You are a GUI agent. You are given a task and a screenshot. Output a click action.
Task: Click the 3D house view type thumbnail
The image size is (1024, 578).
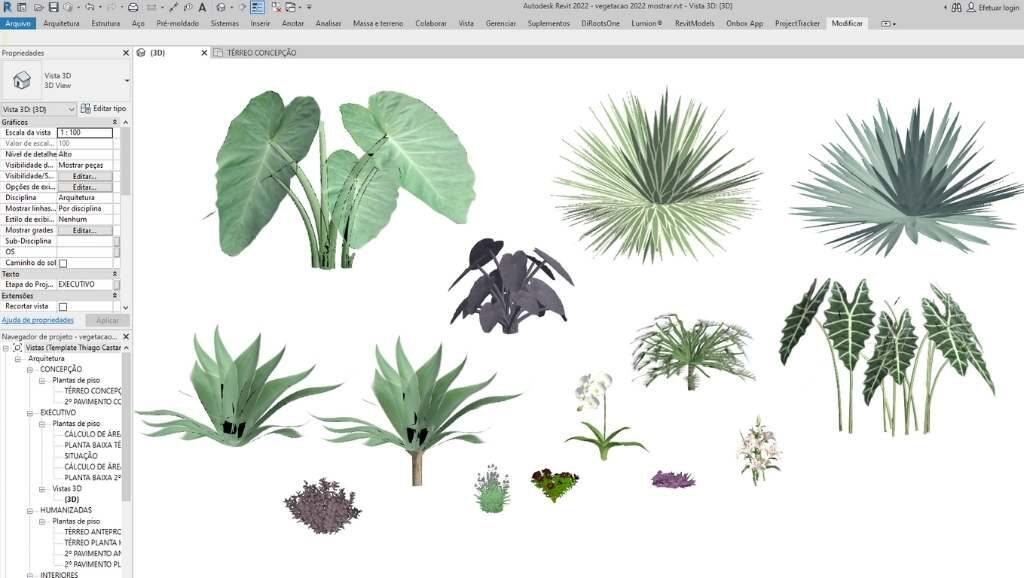click(x=22, y=80)
